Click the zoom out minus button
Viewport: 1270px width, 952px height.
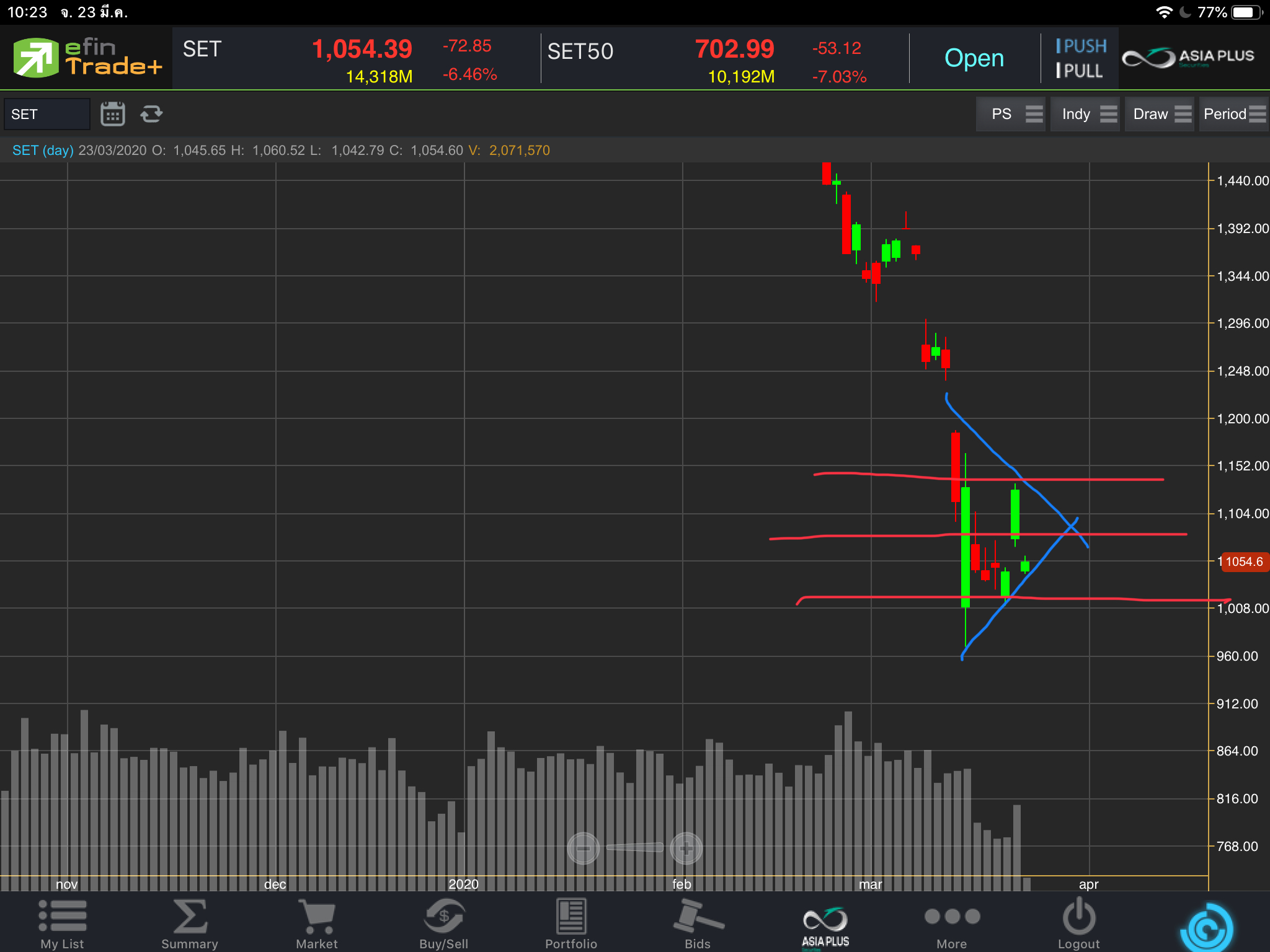584,848
